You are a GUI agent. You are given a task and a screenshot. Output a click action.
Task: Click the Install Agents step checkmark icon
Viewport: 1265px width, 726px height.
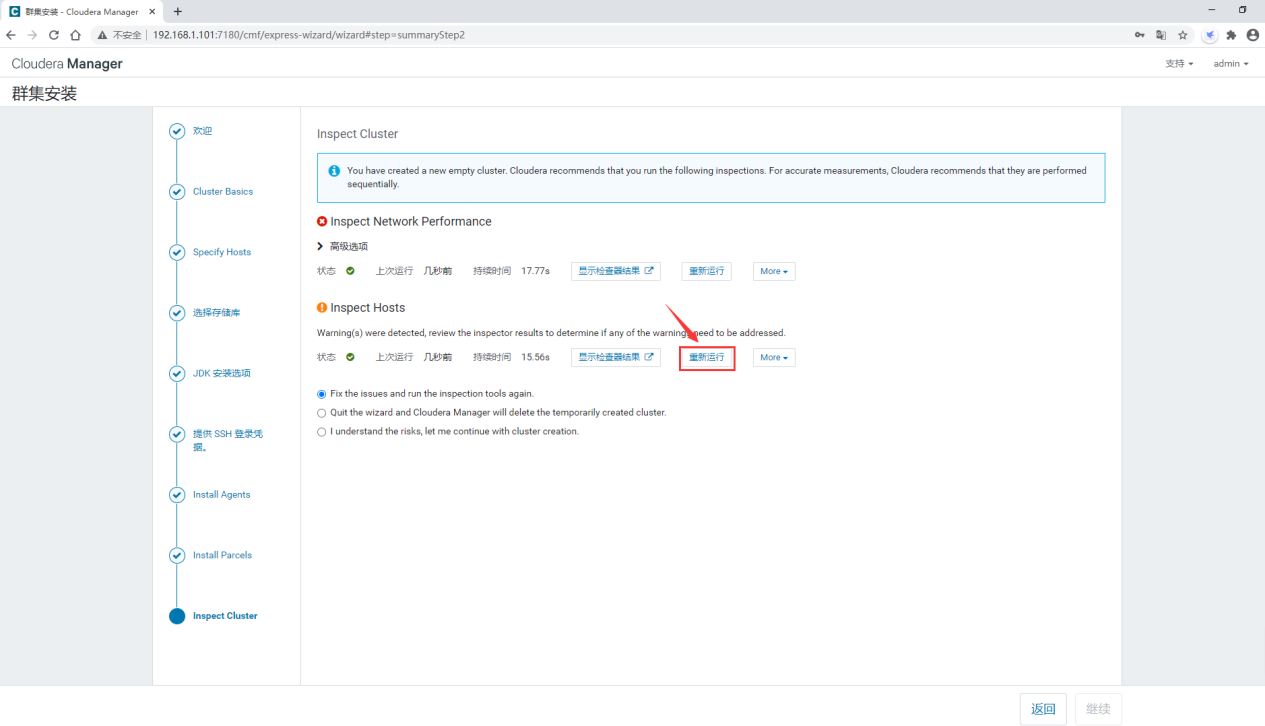point(177,494)
